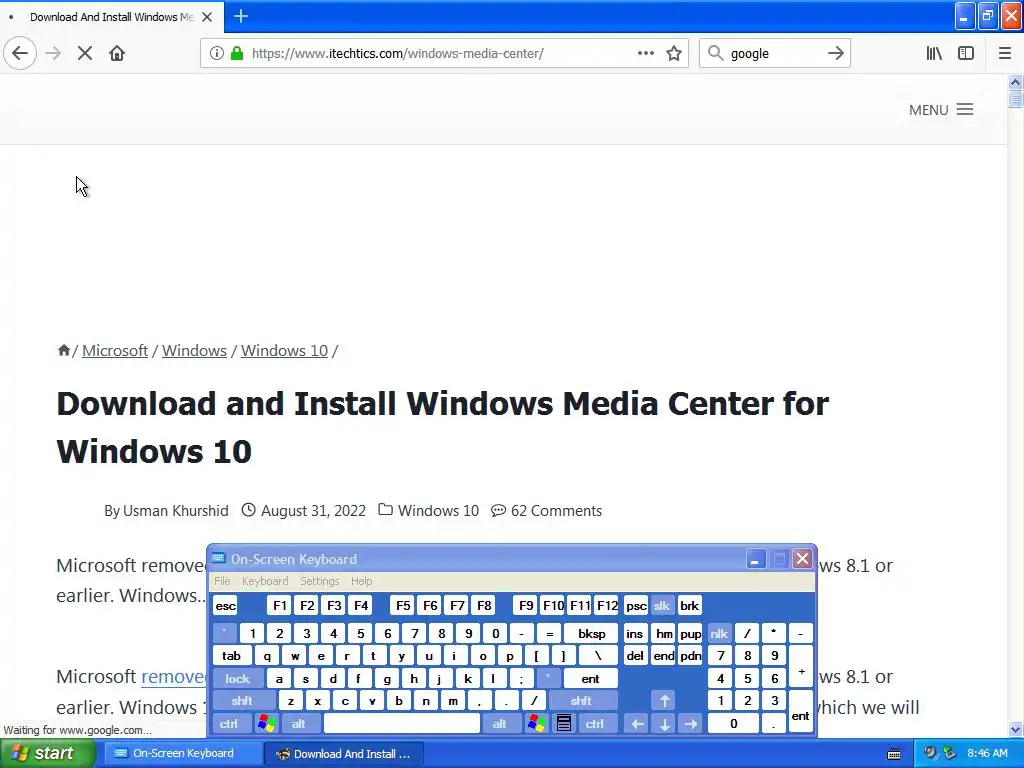Click the down arrow key
Image resolution: width=1024 pixels, height=768 pixels.
click(664, 724)
